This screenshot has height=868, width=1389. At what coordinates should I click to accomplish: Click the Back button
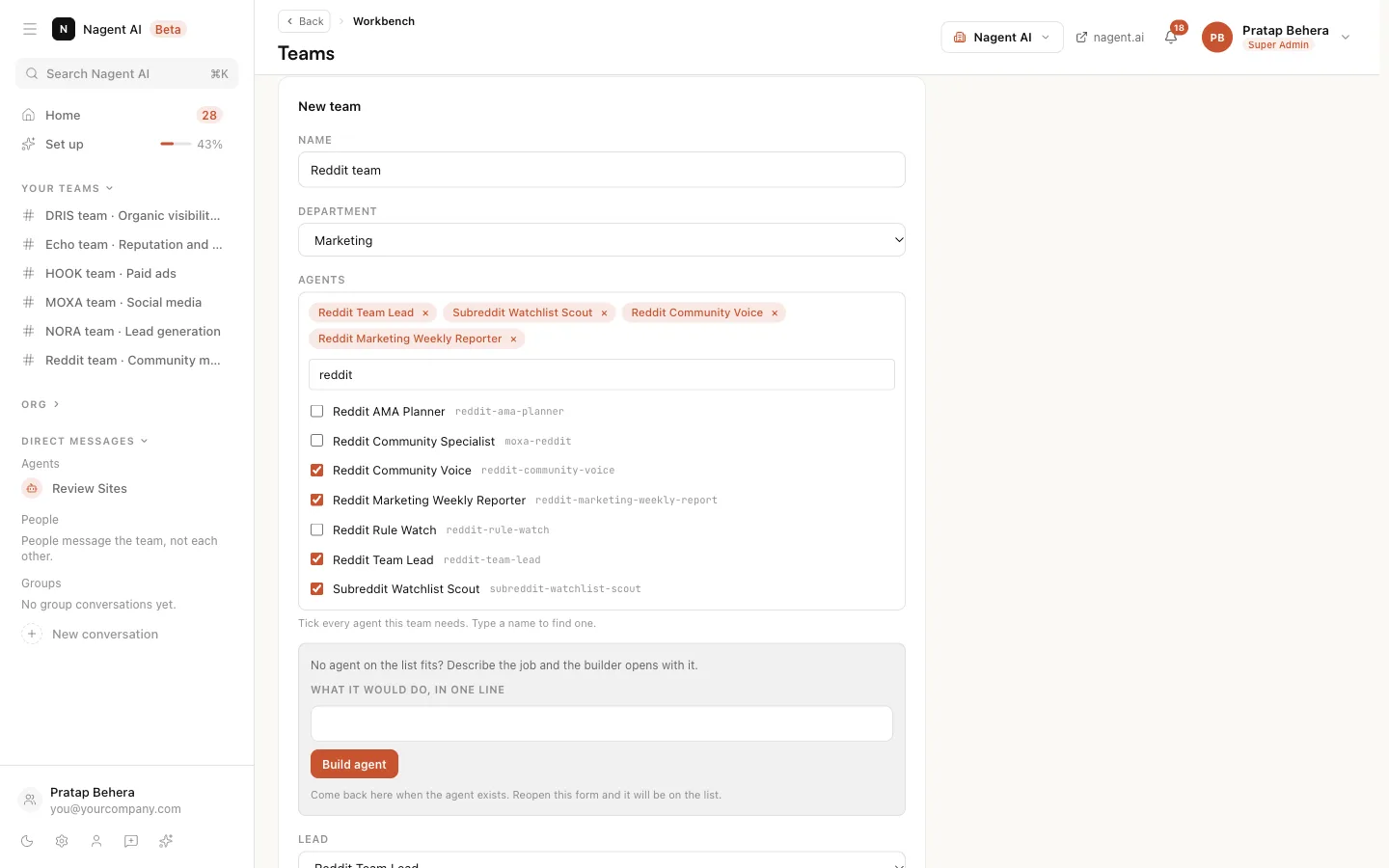(304, 21)
